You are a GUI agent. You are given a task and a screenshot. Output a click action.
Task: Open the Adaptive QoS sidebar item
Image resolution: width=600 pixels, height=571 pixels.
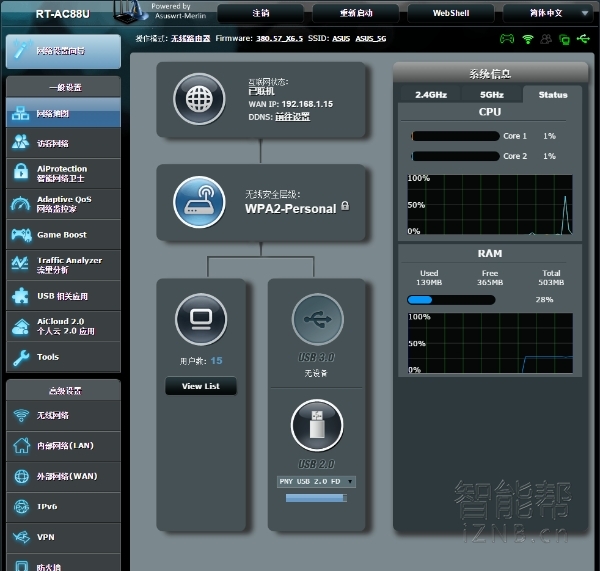click(x=62, y=204)
